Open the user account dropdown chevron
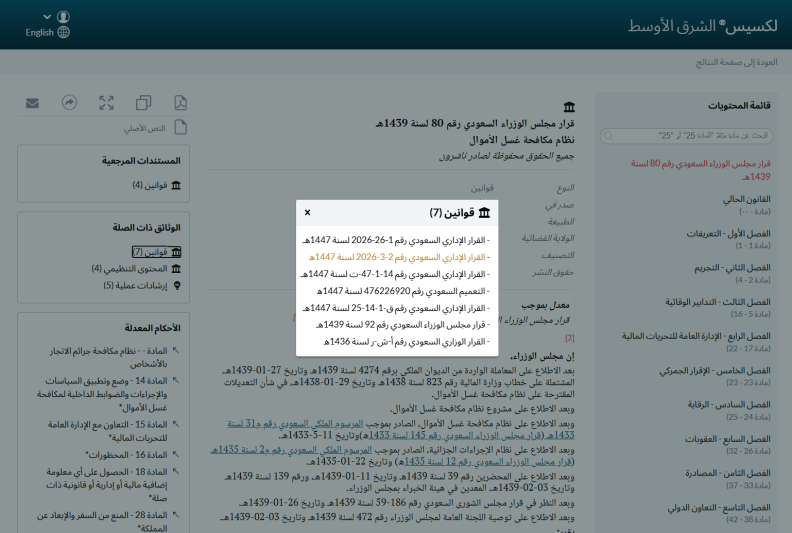Screen dimensions: 792x533 pos(47,17)
